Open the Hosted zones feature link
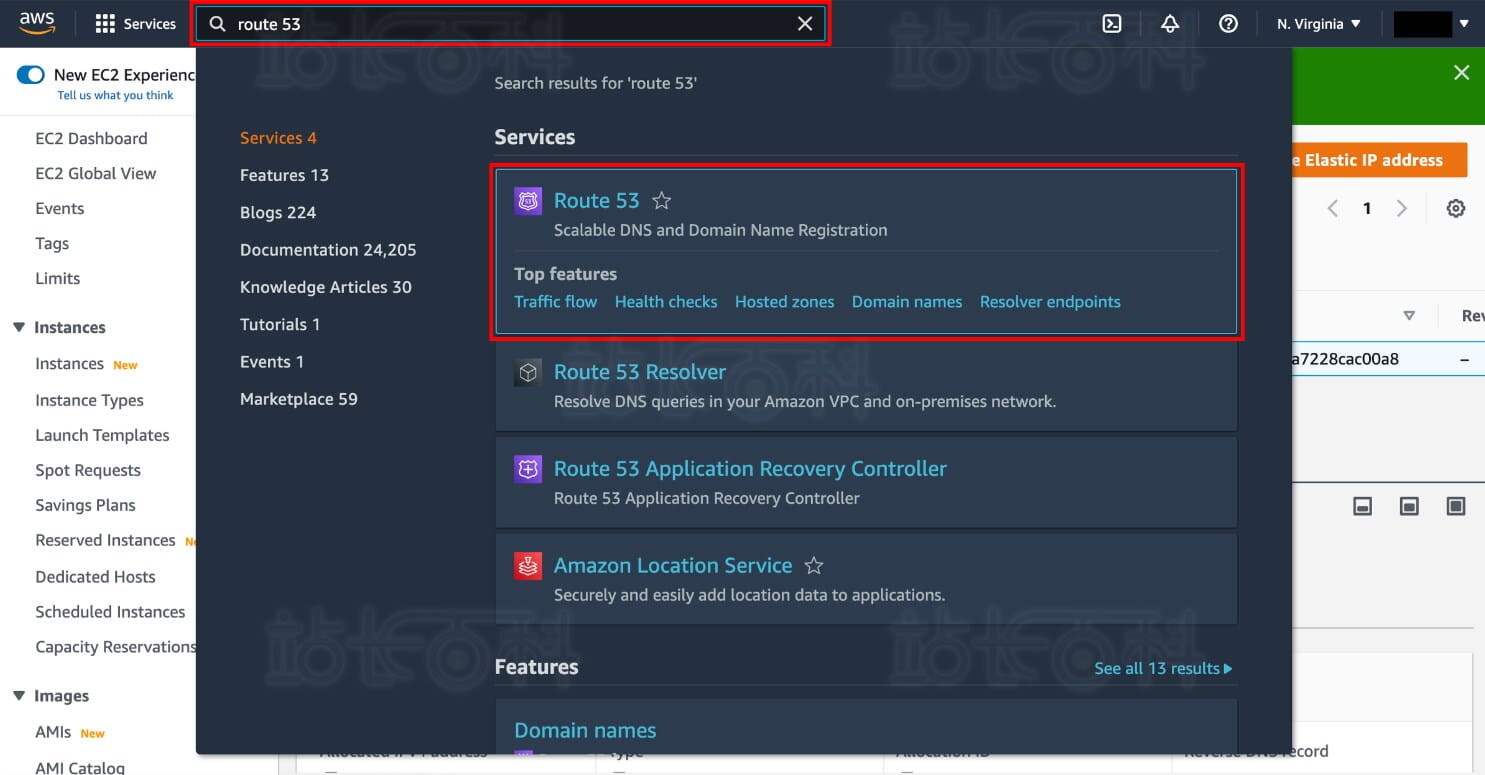The height and width of the screenshot is (775, 1485). [x=784, y=302]
